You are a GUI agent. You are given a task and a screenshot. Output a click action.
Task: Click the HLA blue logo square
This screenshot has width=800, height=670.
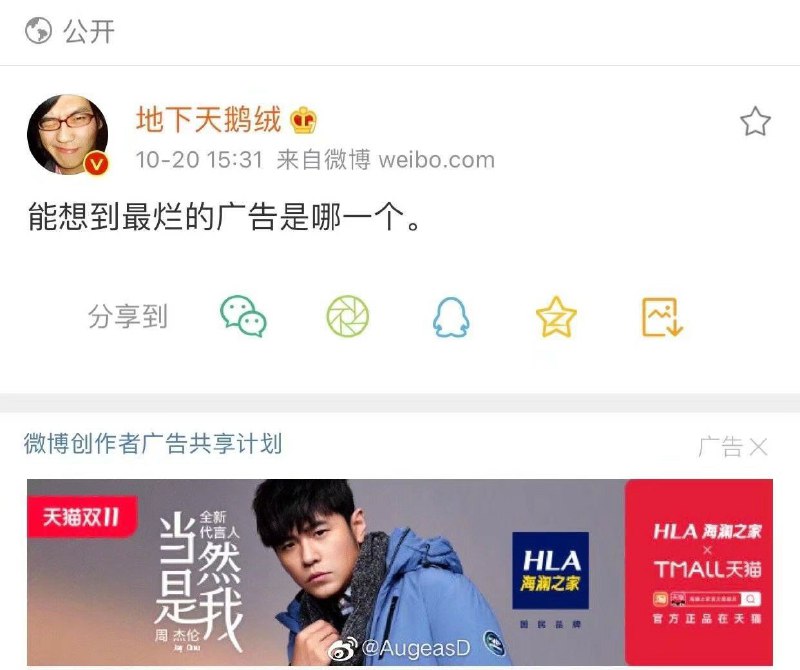[x=551, y=570]
